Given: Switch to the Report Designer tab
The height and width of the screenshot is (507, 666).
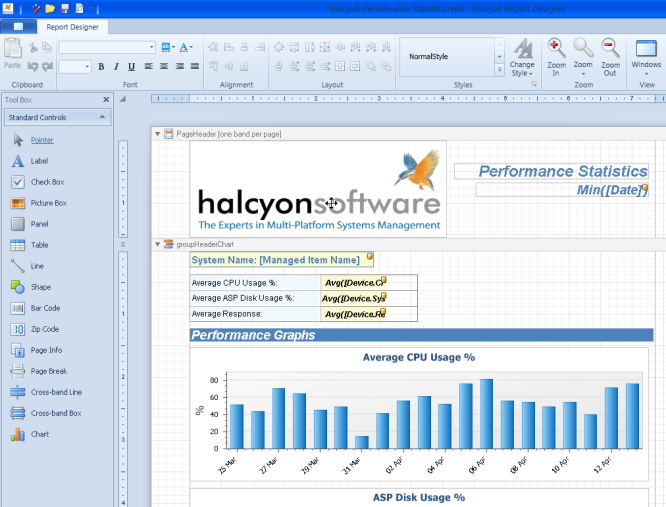Looking at the screenshot, I should [x=74, y=27].
